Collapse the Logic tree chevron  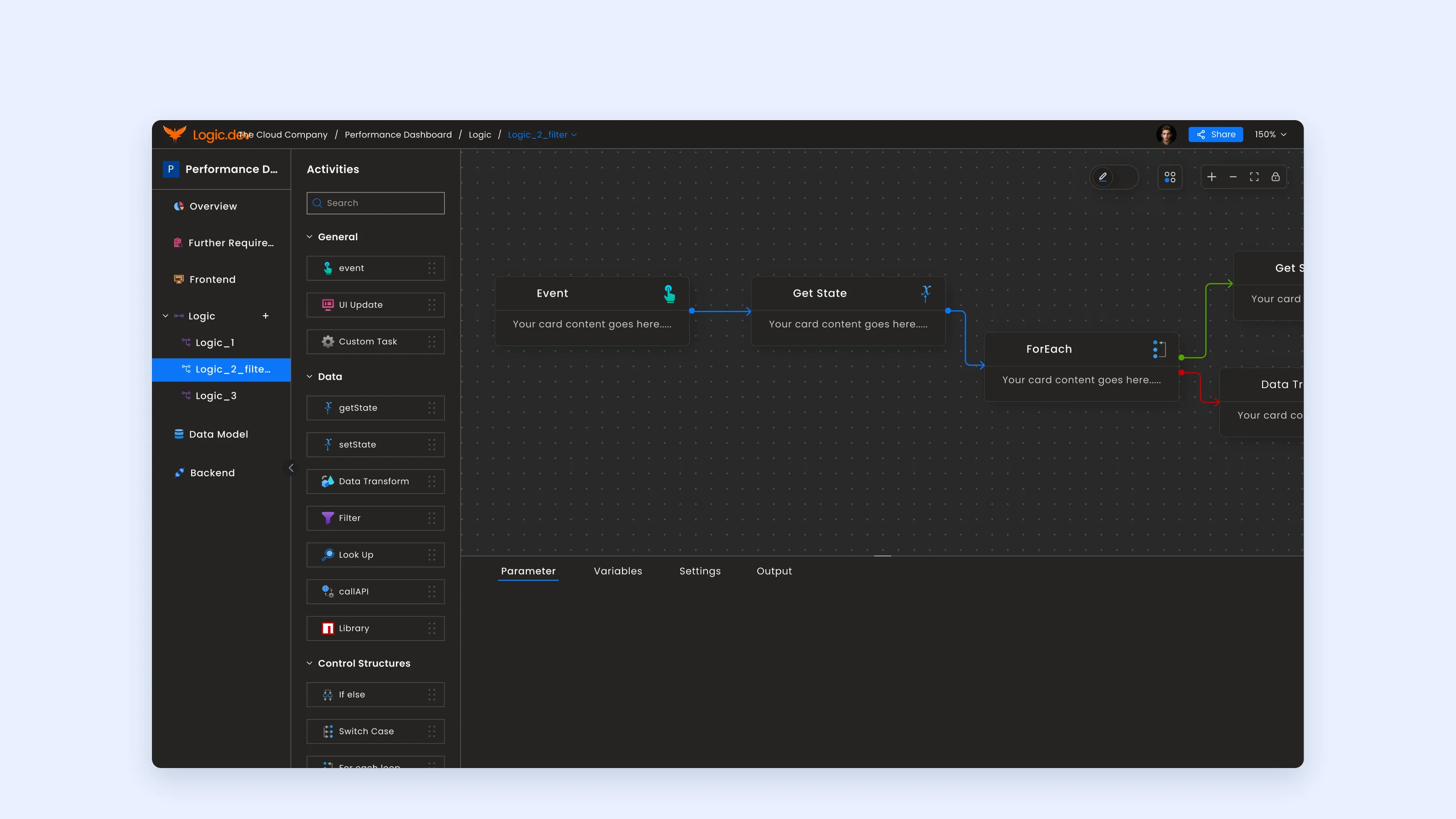pyautogui.click(x=166, y=316)
